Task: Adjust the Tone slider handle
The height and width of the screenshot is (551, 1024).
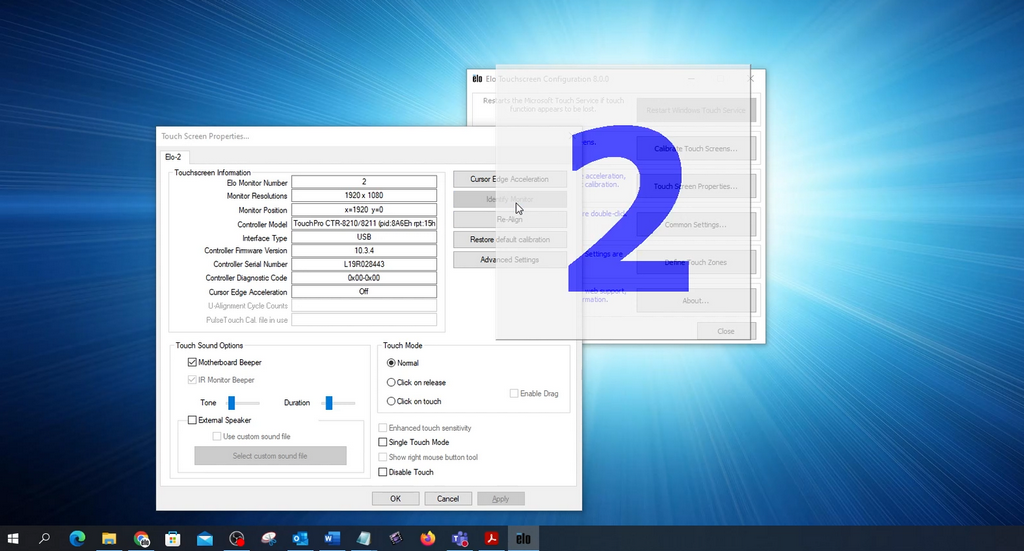Action: [x=231, y=403]
